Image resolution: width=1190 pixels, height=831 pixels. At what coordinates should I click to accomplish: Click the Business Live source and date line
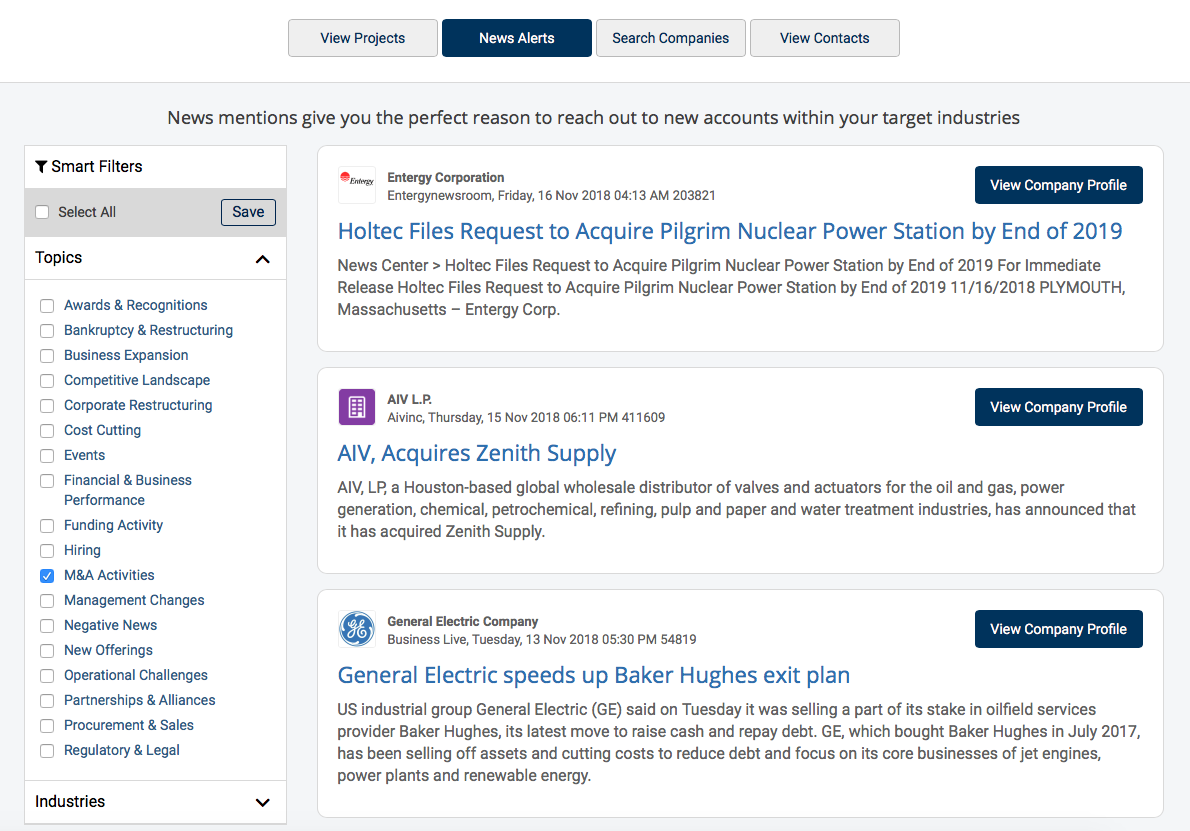pos(542,640)
